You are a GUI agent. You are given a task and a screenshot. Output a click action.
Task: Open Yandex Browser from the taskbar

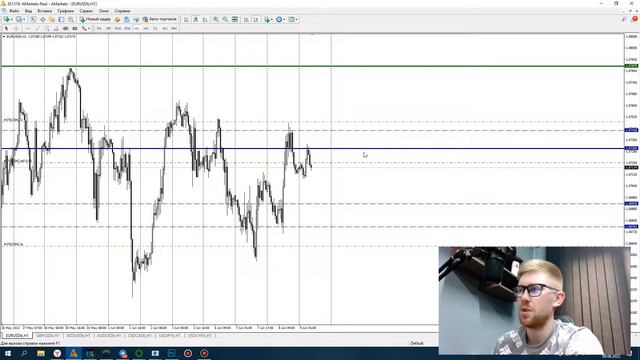[x=57, y=353]
